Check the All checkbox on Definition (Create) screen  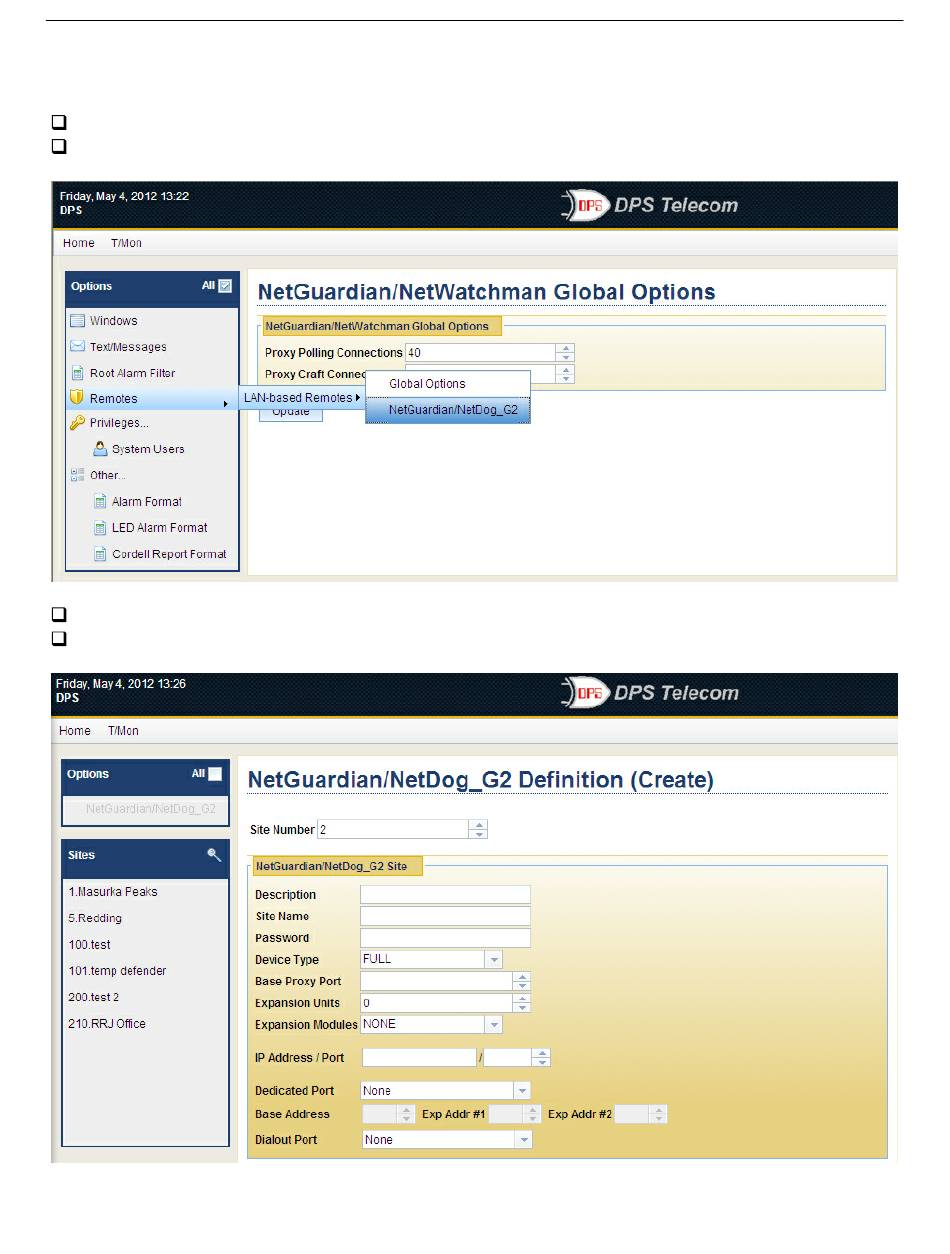(x=215, y=774)
